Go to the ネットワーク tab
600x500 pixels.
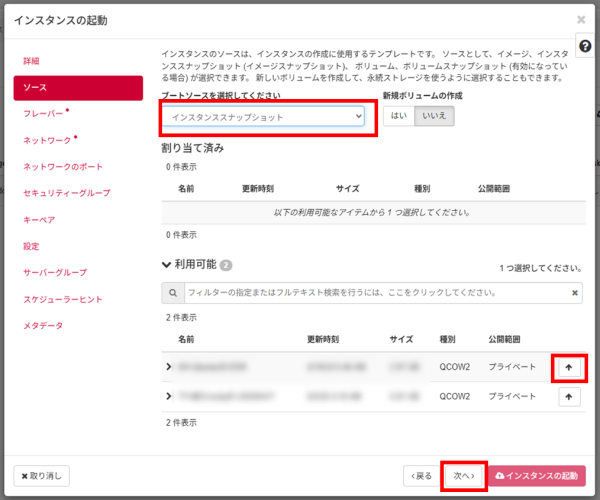click(x=47, y=140)
